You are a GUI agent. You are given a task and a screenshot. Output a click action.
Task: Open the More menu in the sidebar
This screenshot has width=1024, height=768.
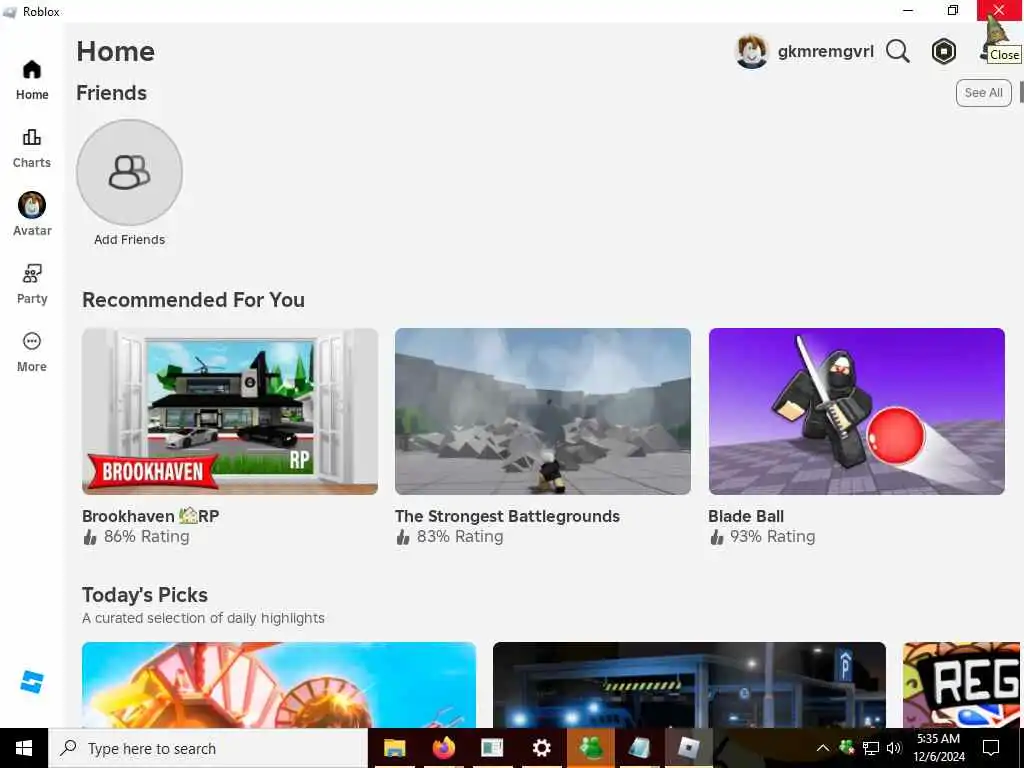[32, 352]
